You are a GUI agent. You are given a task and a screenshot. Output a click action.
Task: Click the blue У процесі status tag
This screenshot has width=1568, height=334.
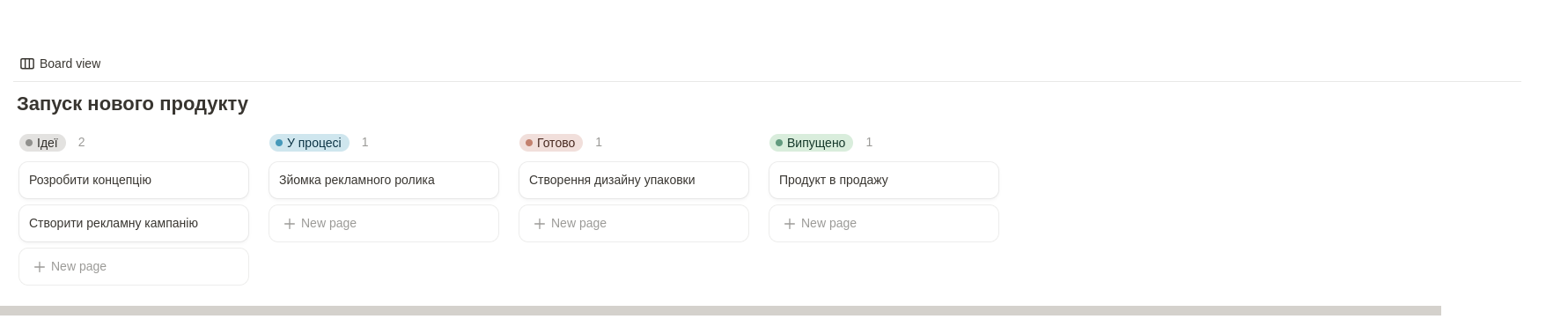(x=309, y=143)
